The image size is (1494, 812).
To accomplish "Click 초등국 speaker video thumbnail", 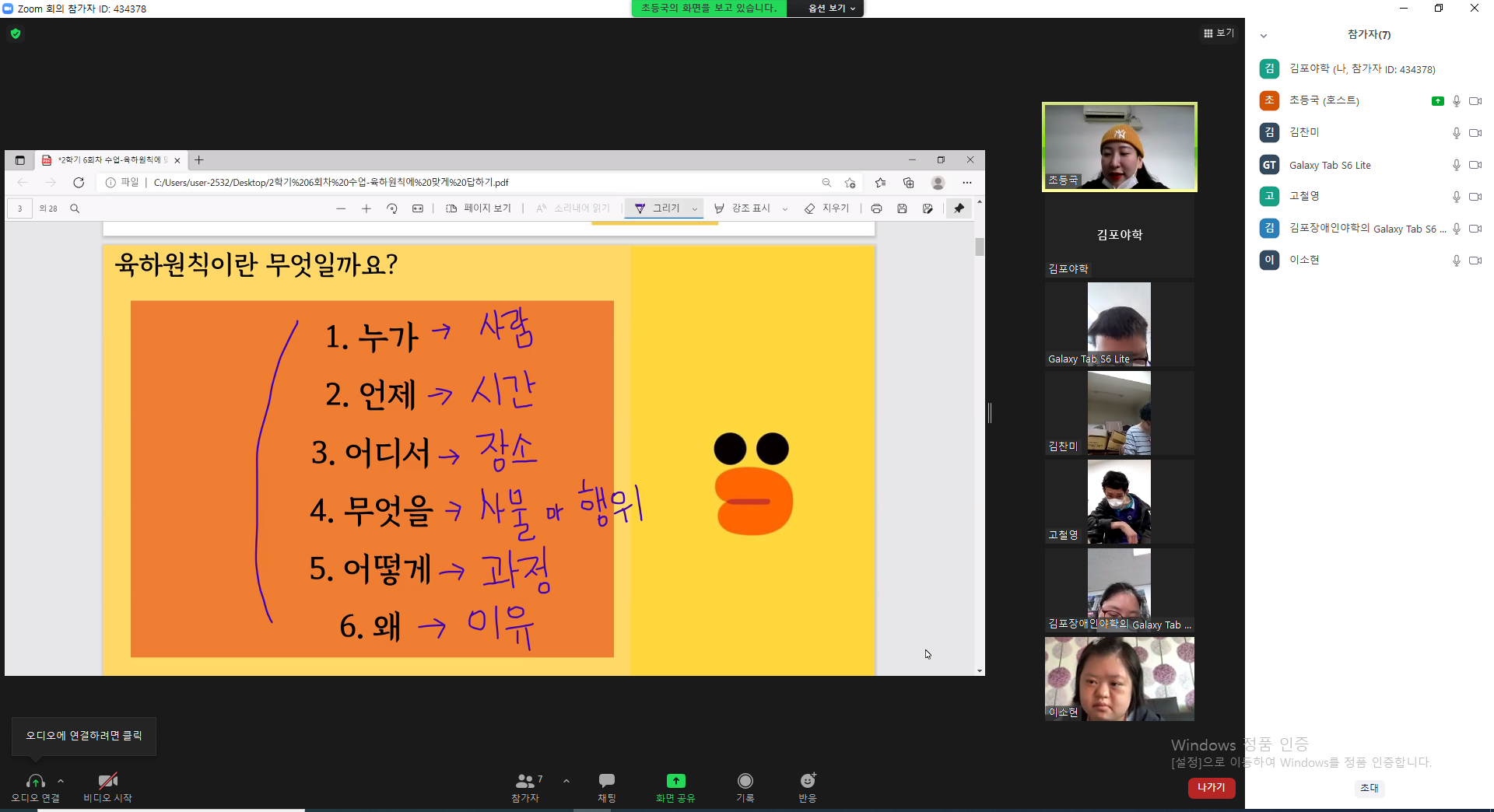I will click(1119, 147).
